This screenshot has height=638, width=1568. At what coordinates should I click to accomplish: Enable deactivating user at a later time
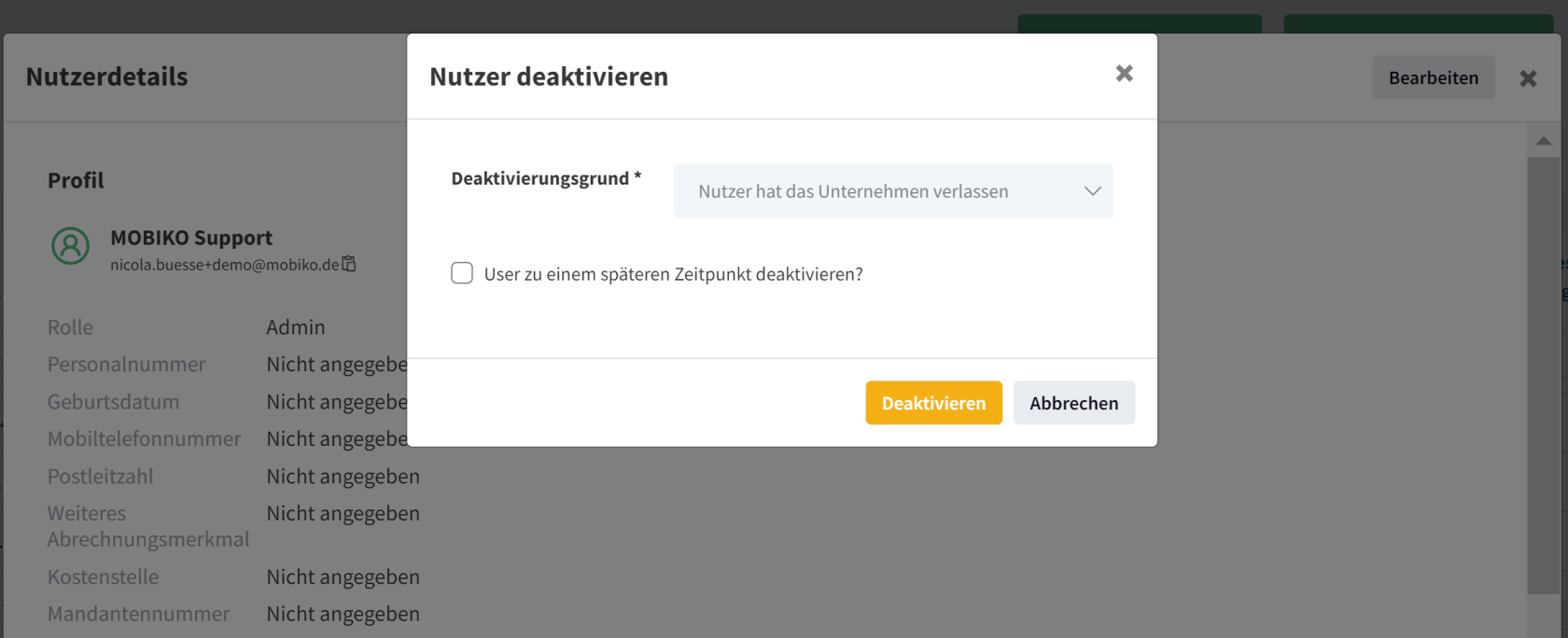462,273
